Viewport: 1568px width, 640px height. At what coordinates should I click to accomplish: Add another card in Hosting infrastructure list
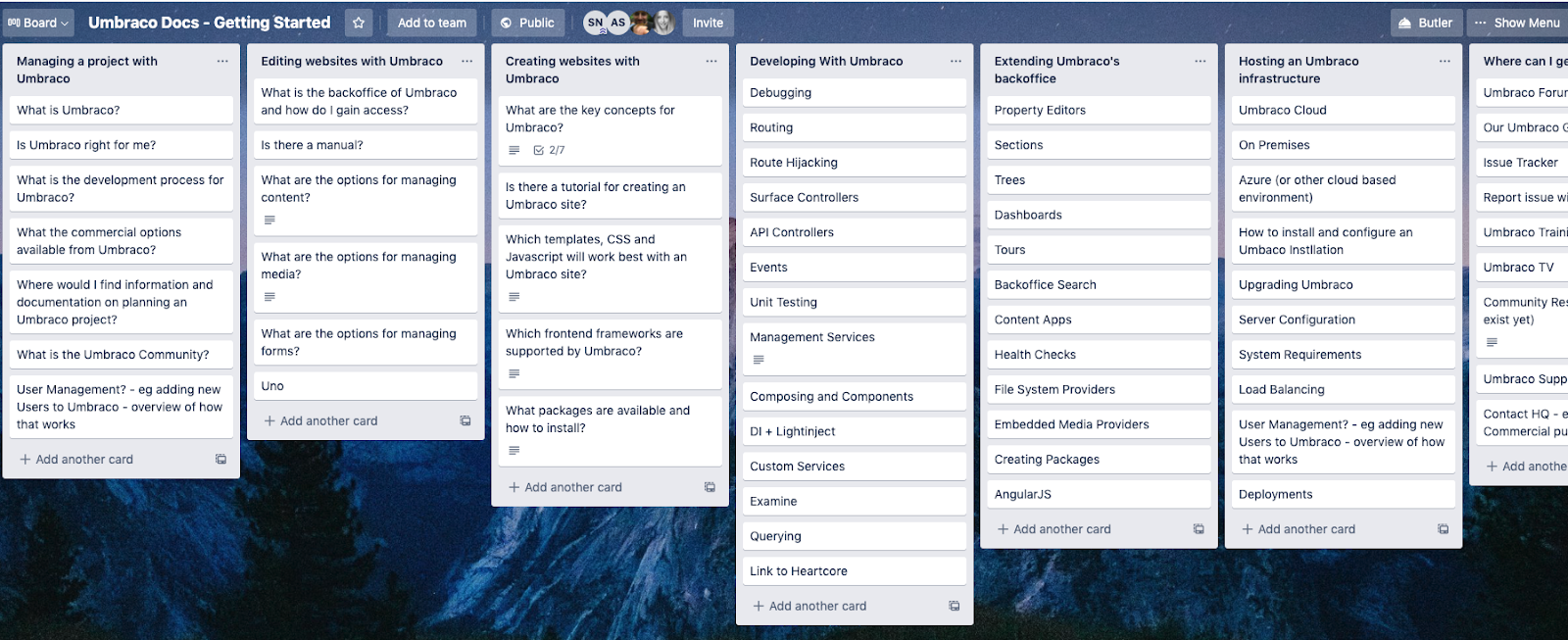point(1298,529)
